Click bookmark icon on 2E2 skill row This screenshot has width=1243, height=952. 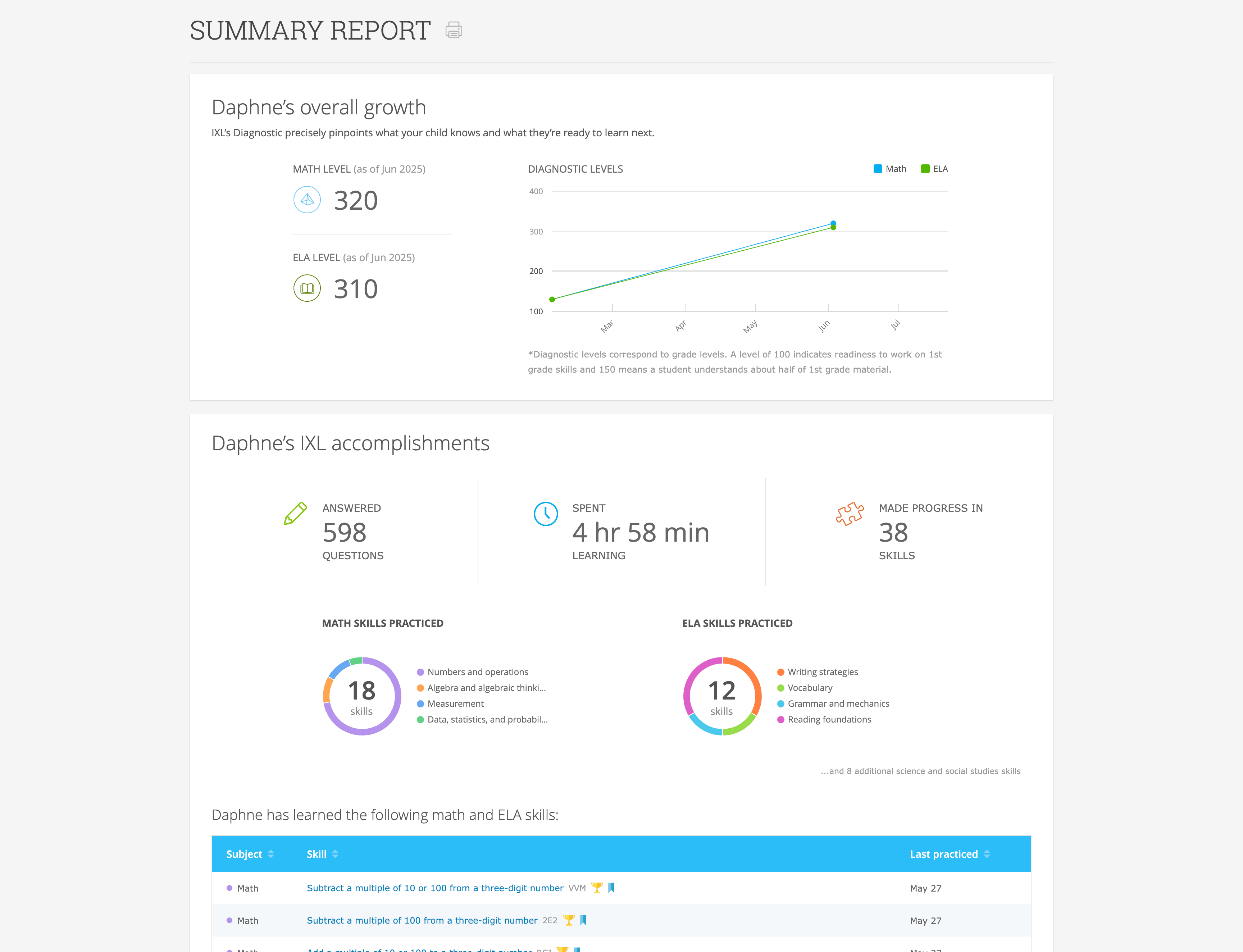tap(583, 920)
